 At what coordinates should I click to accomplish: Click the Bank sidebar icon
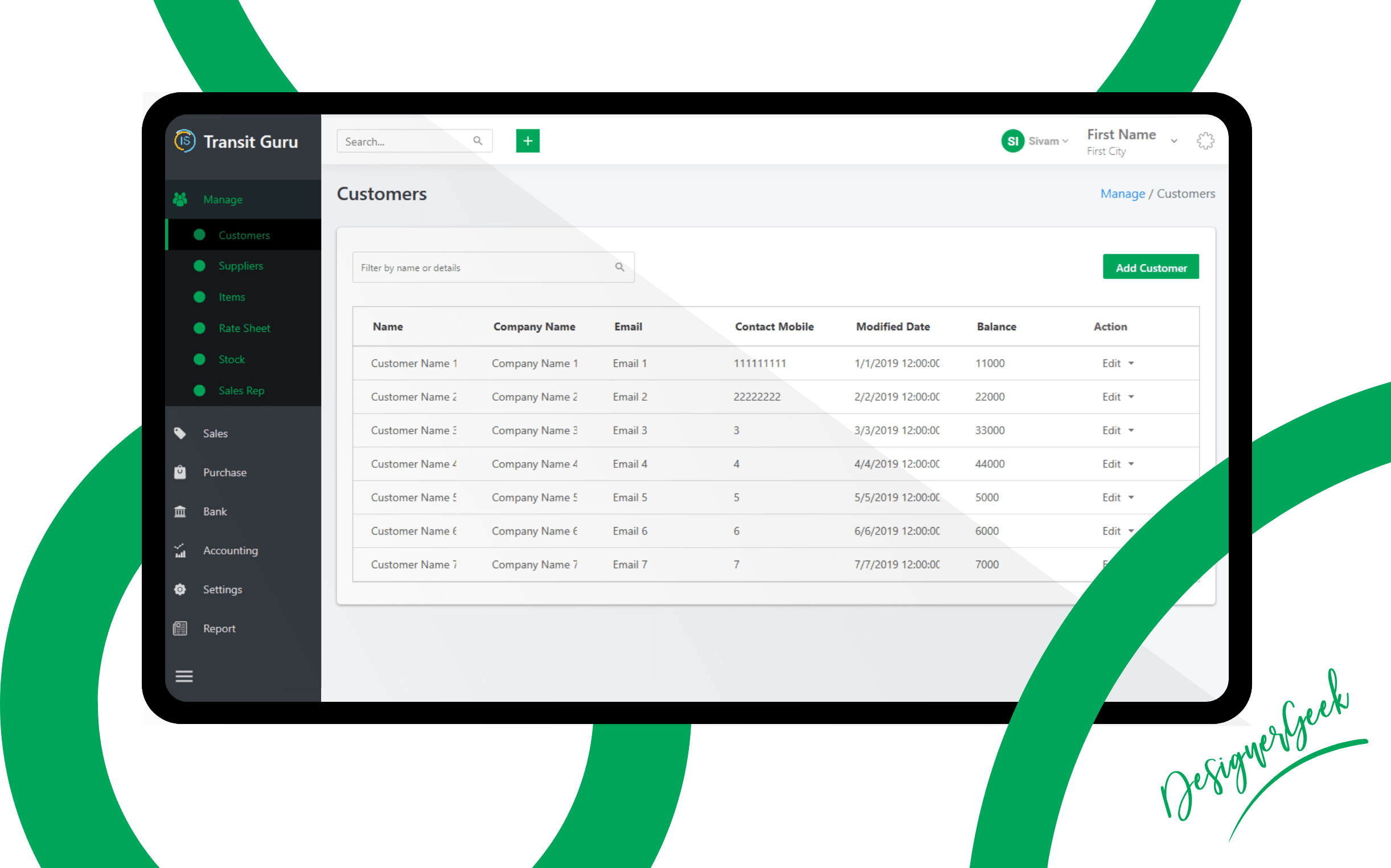[185, 510]
